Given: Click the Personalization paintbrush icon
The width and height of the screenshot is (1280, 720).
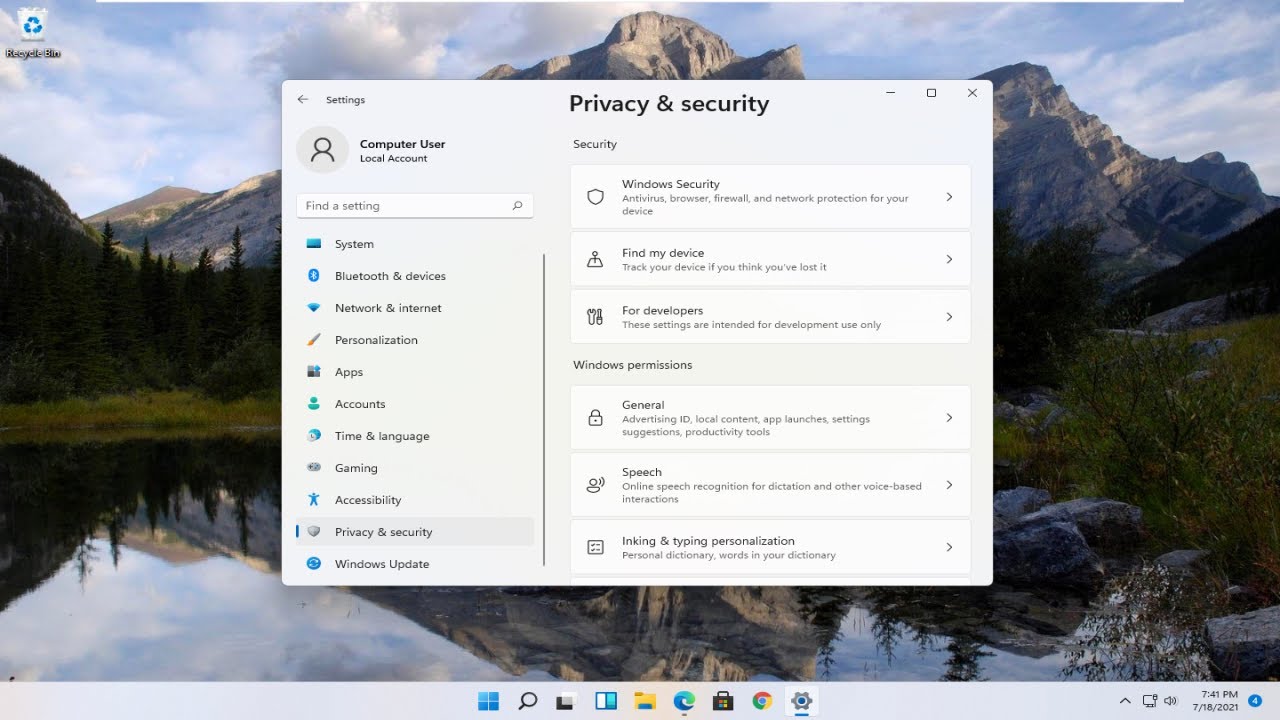Looking at the screenshot, I should point(314,340).
